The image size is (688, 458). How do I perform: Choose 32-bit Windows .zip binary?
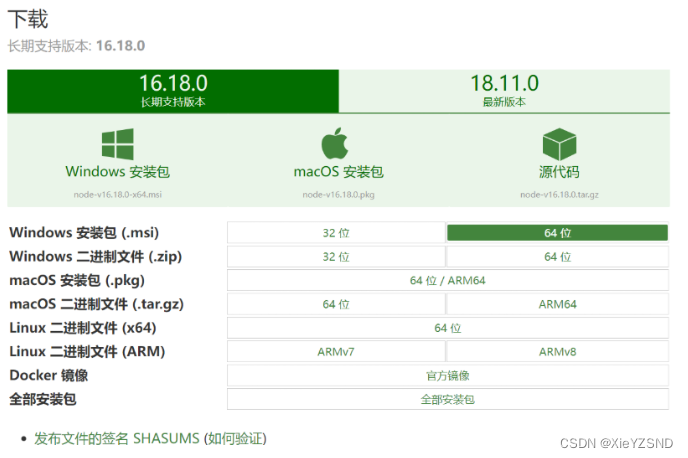336,257
